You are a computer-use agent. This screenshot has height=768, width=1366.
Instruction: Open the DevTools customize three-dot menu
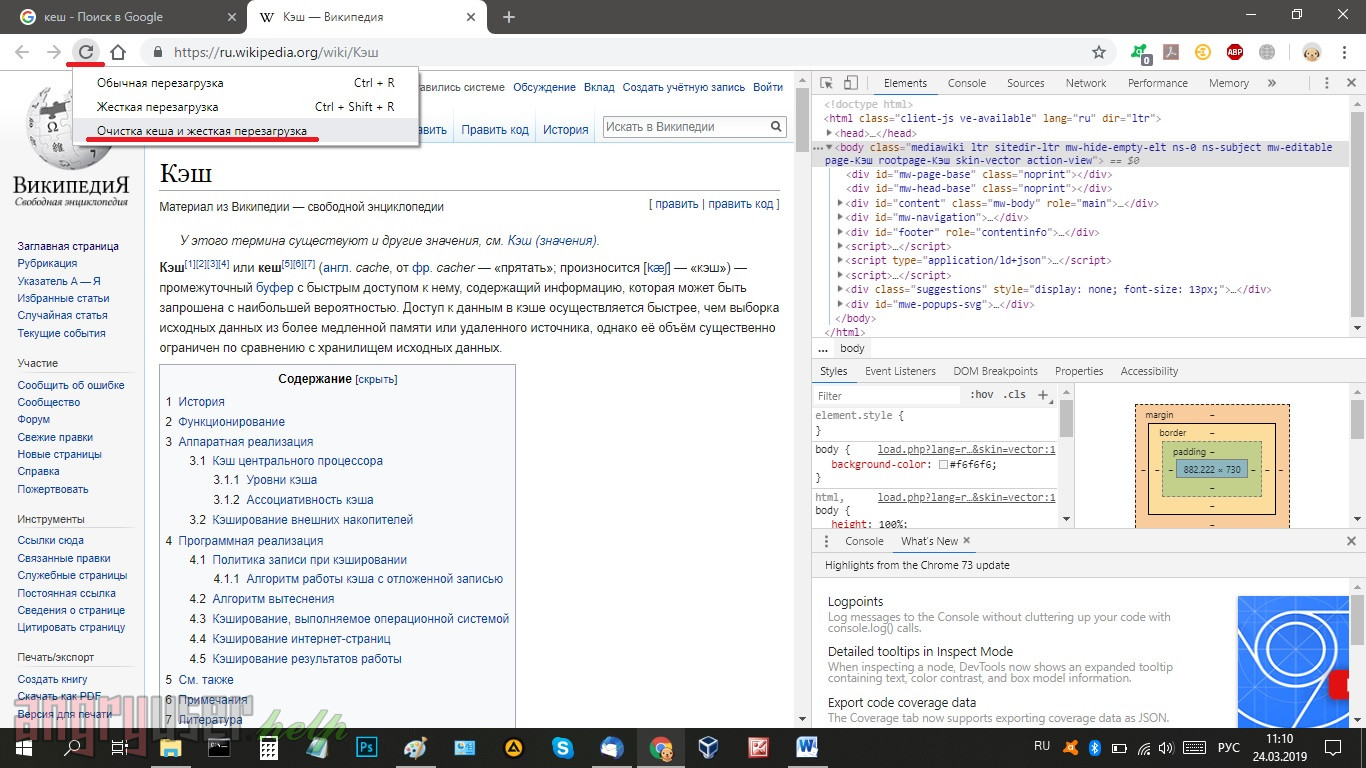coord(1326,83)
